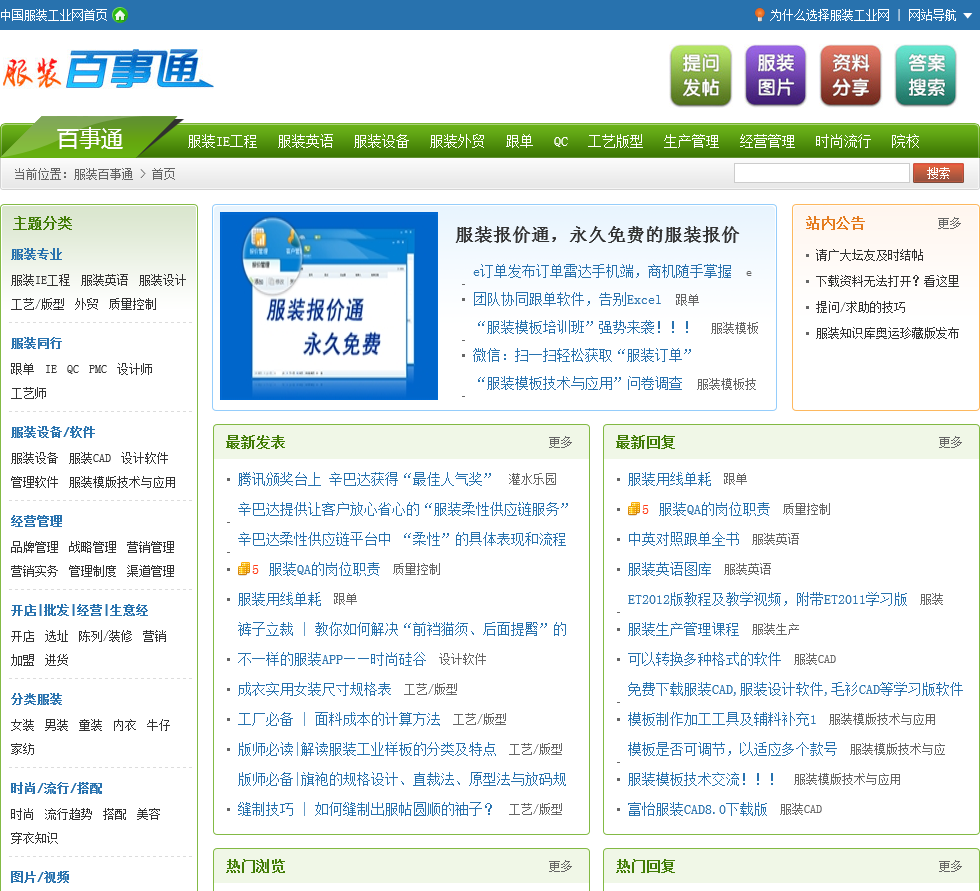This screenshot has height=891, width=980.
Task: Open post 腾讯颁奖台上 辛巴达获得最佳人气奖
Action: (364, 479)
